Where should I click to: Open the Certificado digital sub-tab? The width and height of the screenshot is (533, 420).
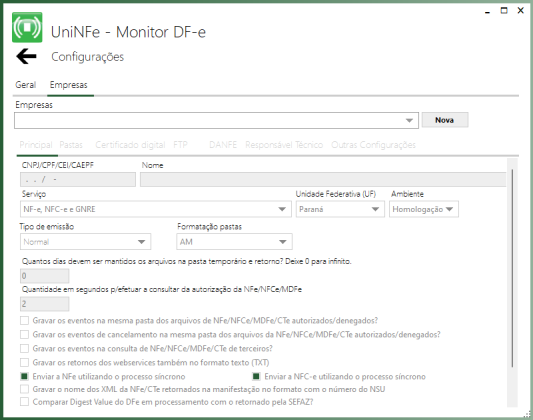point(130,145)
